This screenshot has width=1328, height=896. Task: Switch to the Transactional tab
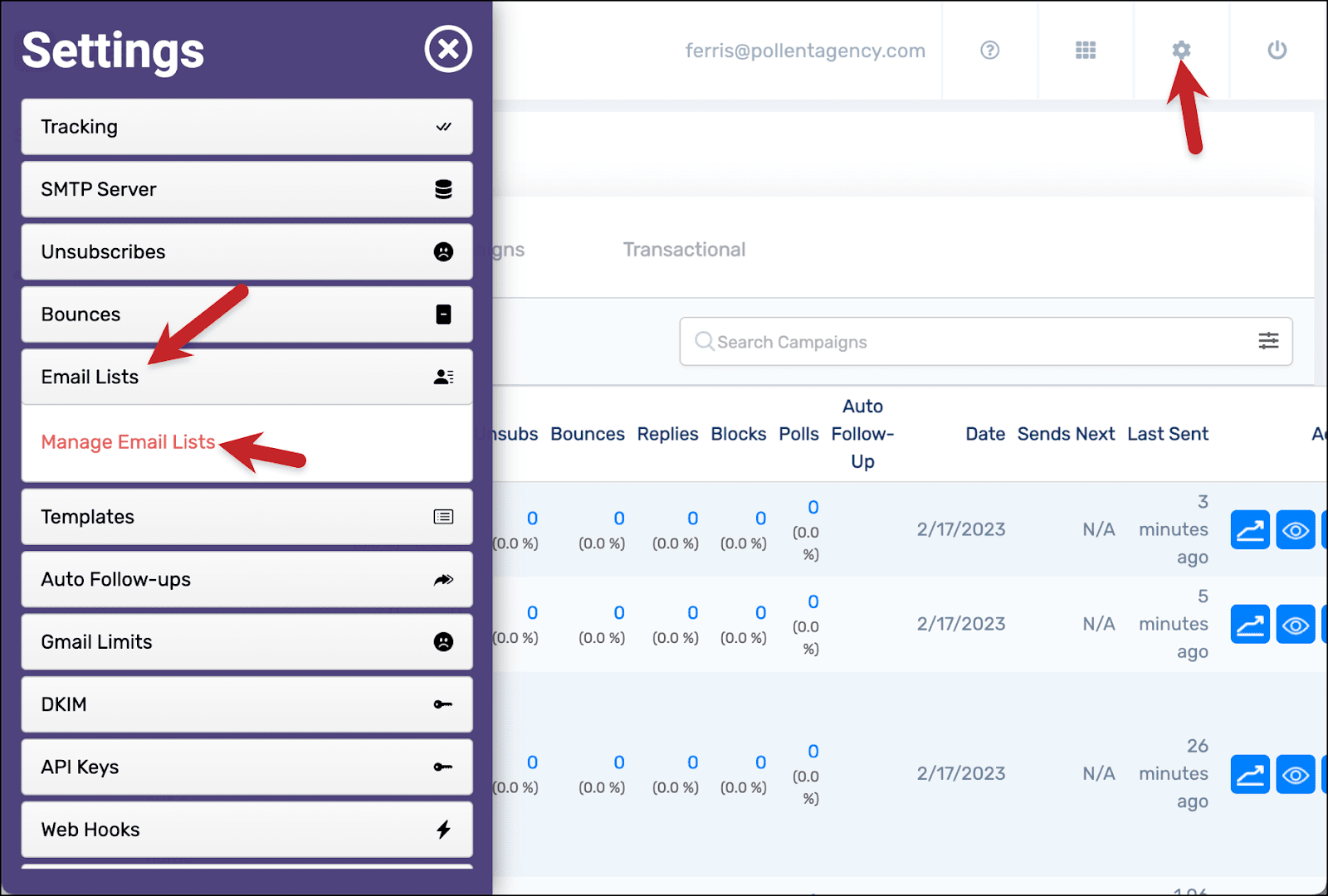[x=684, y=250]
